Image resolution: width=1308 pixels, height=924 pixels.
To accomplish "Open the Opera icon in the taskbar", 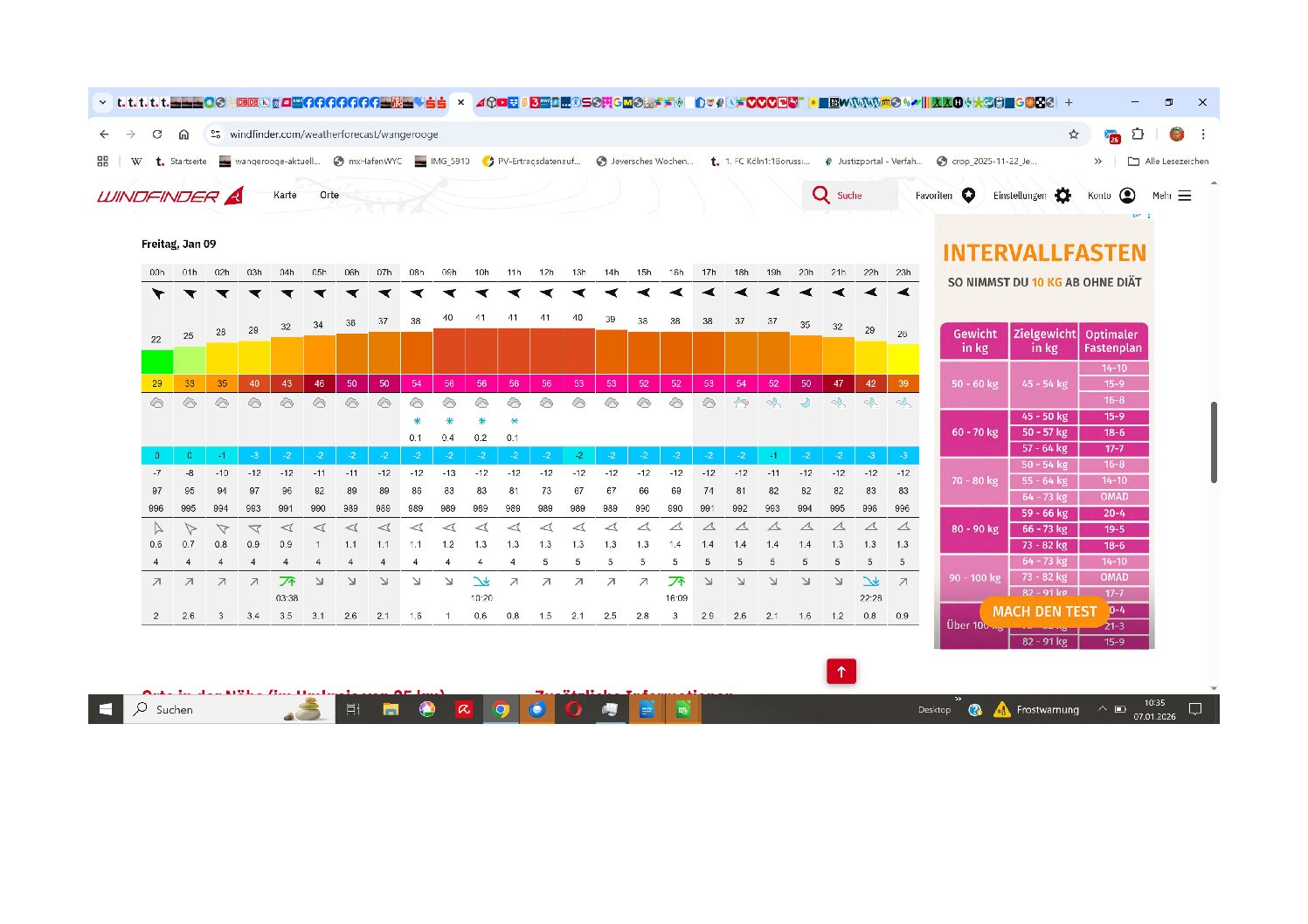I will tap(573, 709).
